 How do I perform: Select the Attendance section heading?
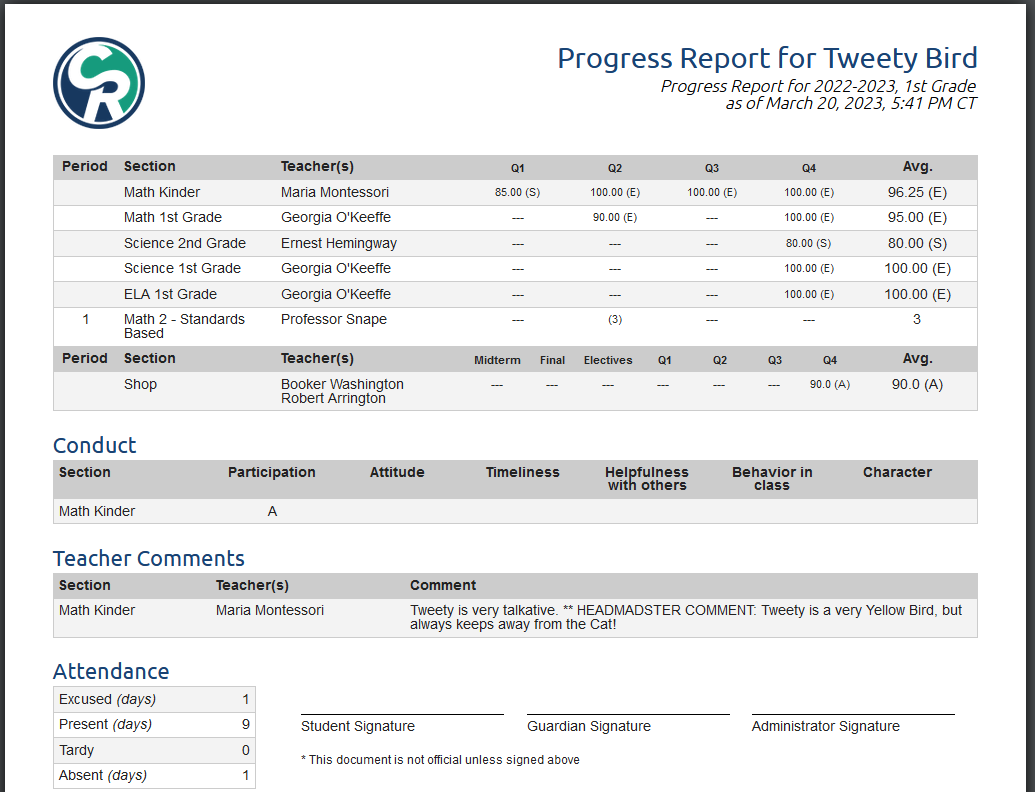coord(111,672)
